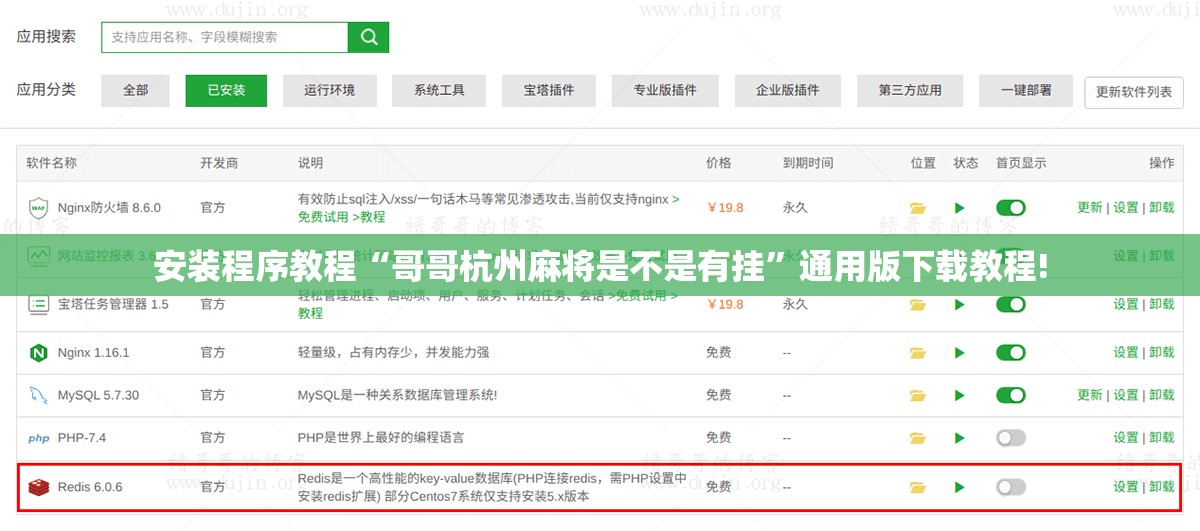1200x531 pixels.
Task: Show the 一键部署 category
Action: click(x=1026, y=90)
